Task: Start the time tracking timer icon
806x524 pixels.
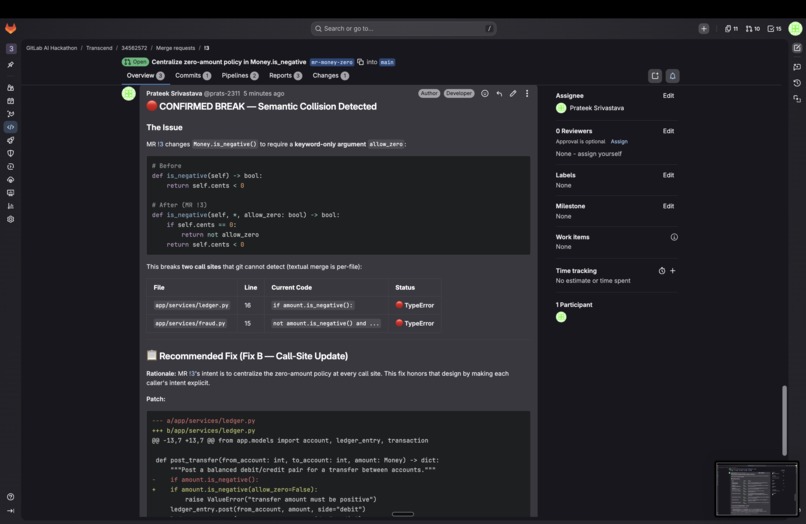Action: click(x=662, y=270)
